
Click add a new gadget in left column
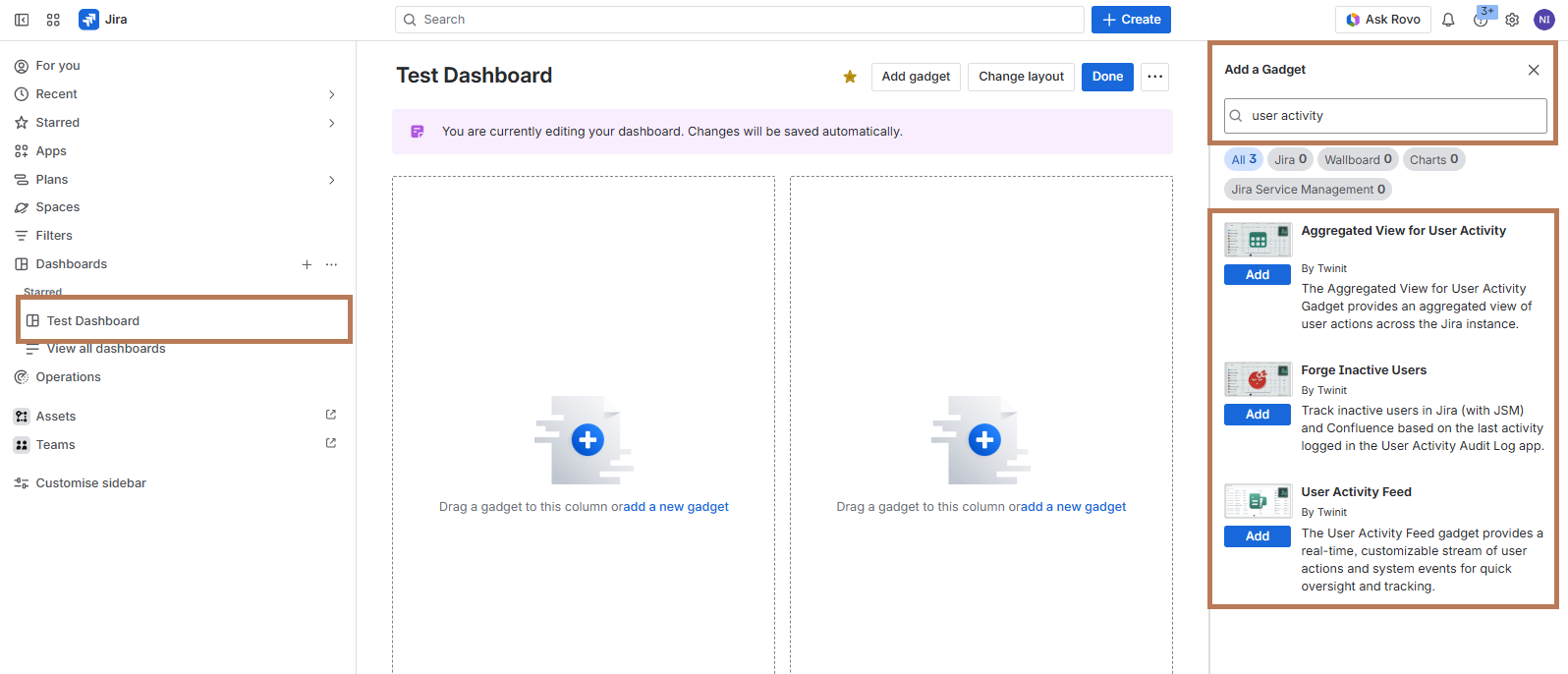click(676, 507)
